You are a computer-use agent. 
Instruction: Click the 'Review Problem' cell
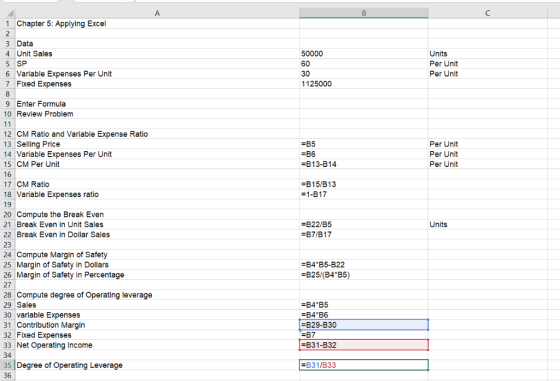point(157,114)
